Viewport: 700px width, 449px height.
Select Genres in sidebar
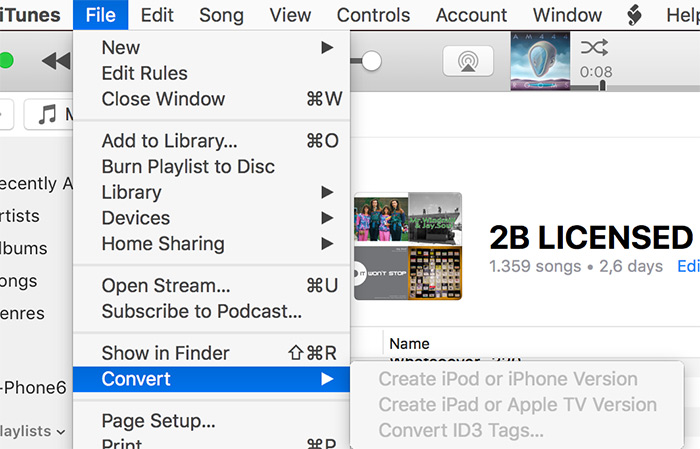click(x=22, y=313)
